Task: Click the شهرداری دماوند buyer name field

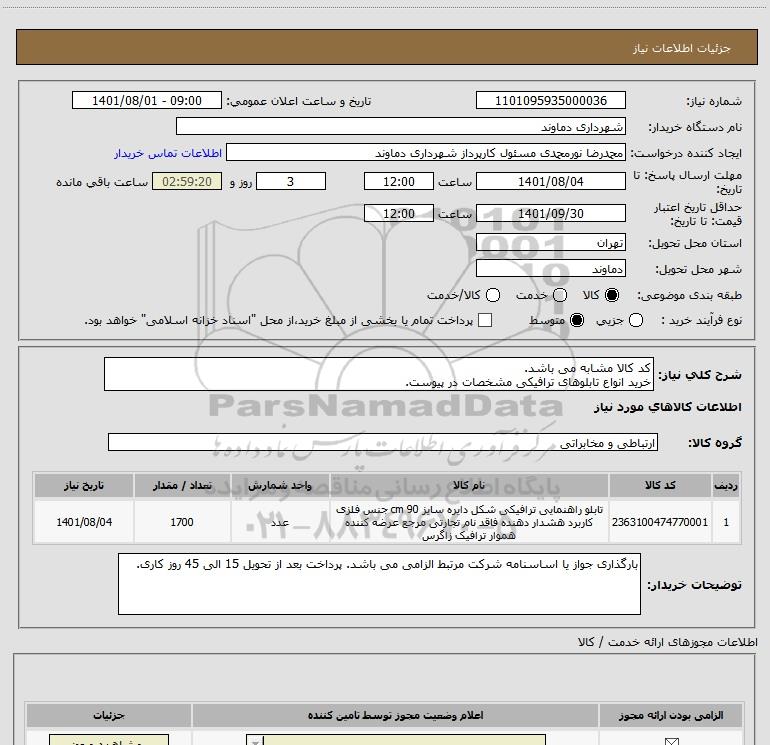Action: (401, 126)
